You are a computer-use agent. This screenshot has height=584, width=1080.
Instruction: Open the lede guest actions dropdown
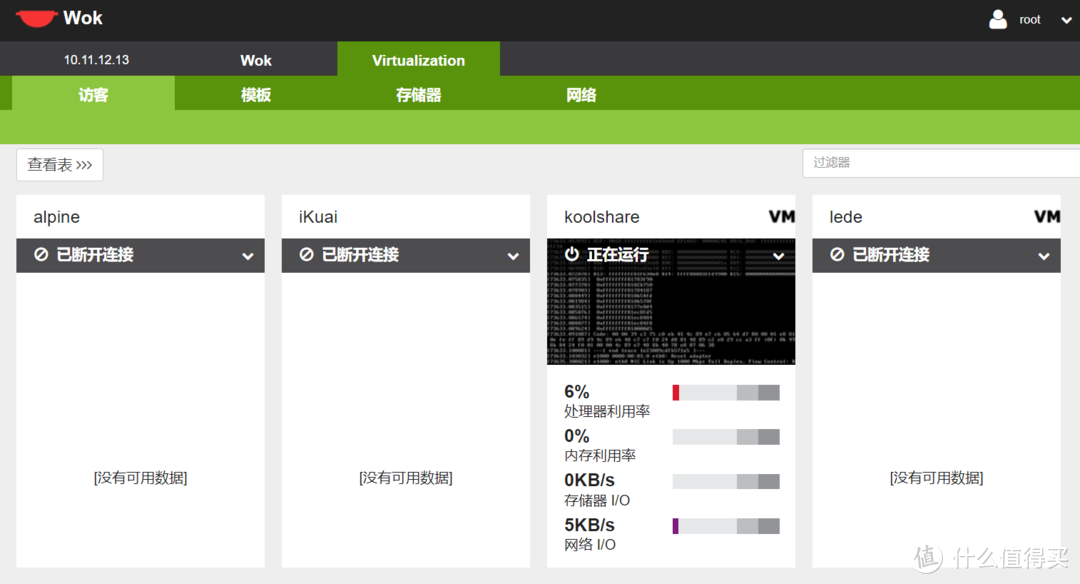pos(1044,256)
